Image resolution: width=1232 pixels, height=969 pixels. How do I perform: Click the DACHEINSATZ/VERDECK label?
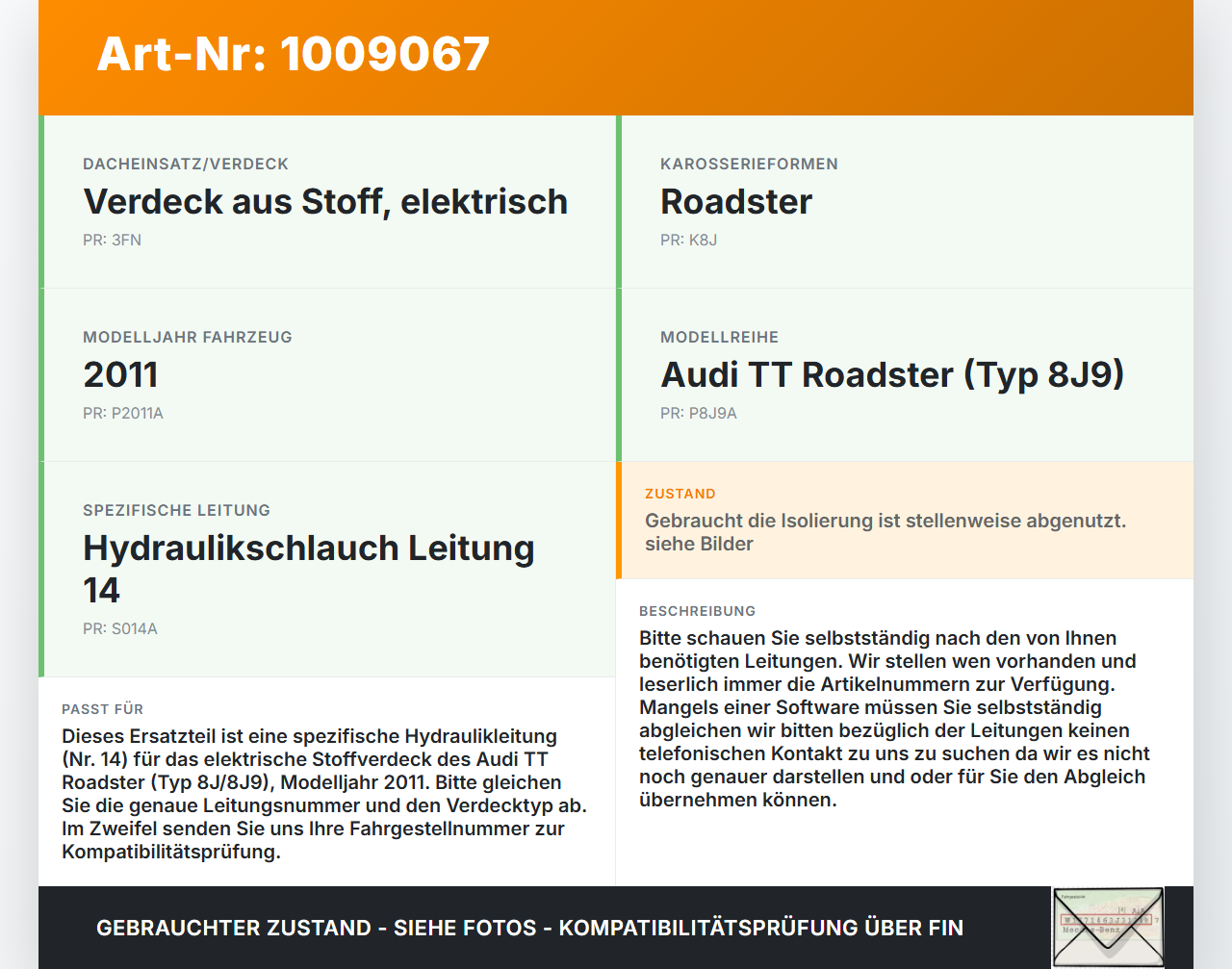point(186,164)
